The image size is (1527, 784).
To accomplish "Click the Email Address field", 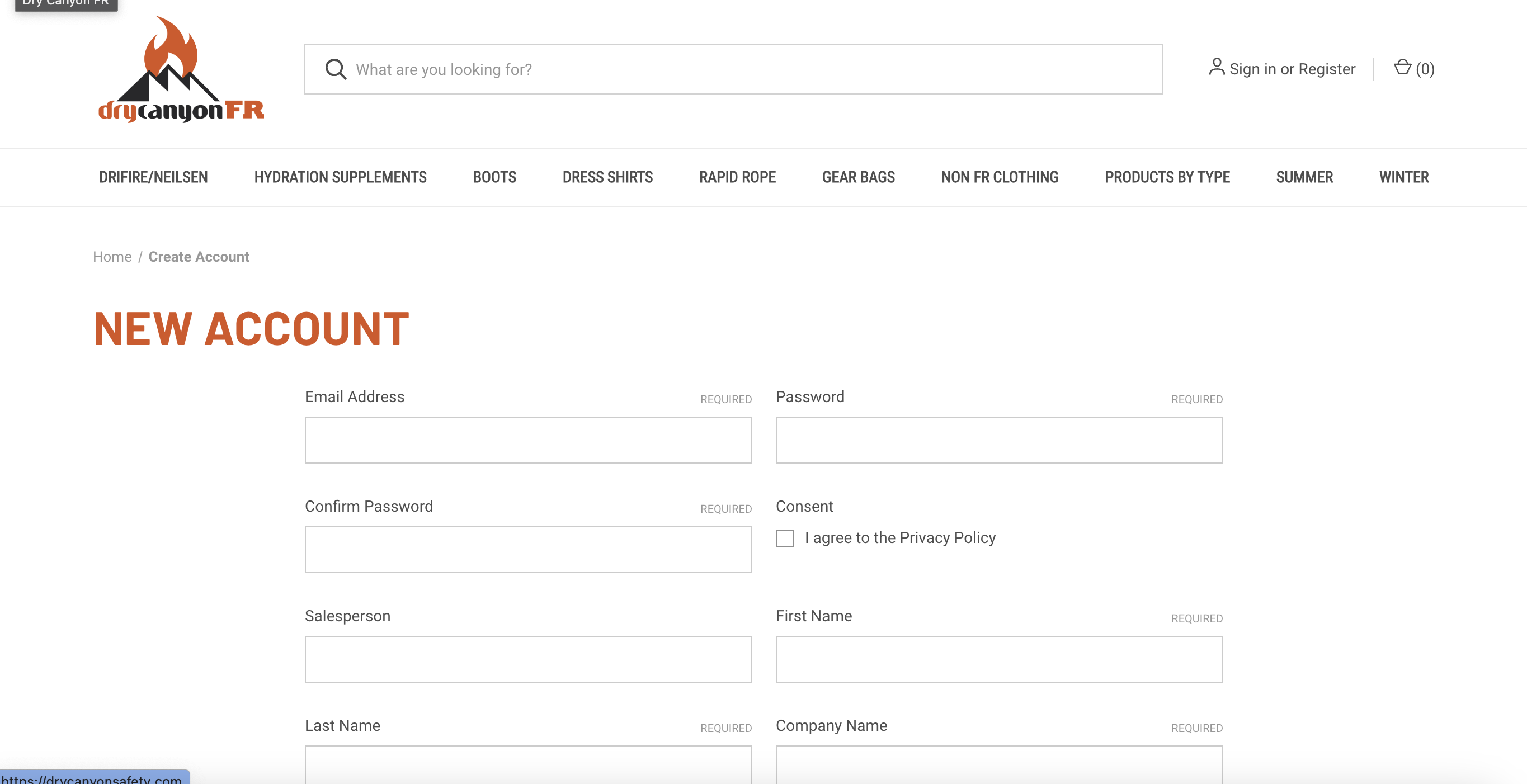I will point(528,440).
